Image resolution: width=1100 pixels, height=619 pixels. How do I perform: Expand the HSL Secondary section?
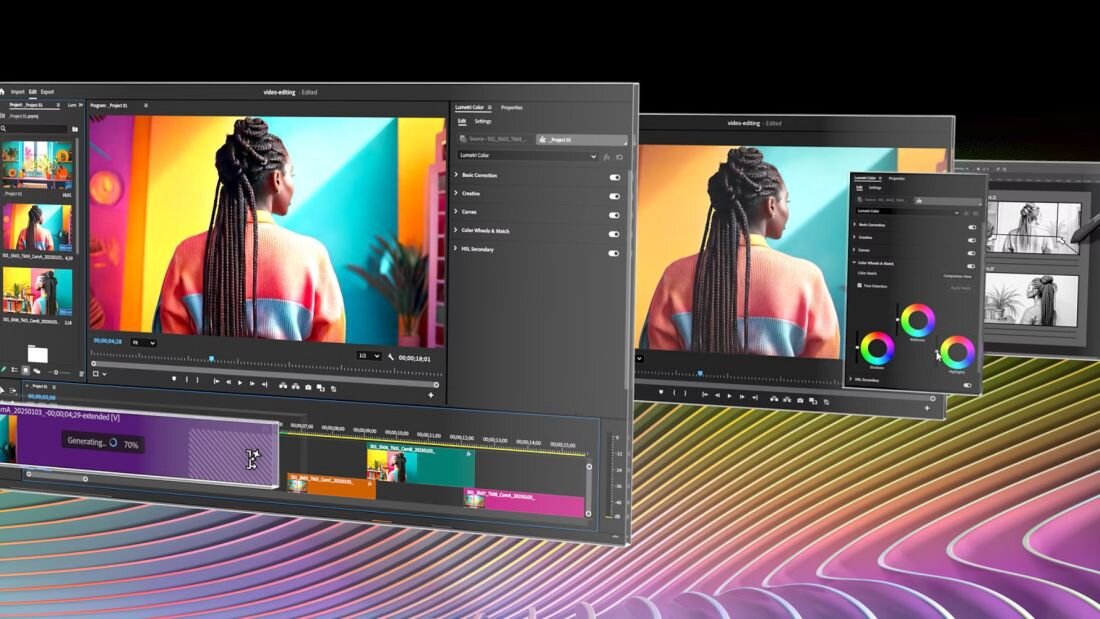(x=457, y=248)
